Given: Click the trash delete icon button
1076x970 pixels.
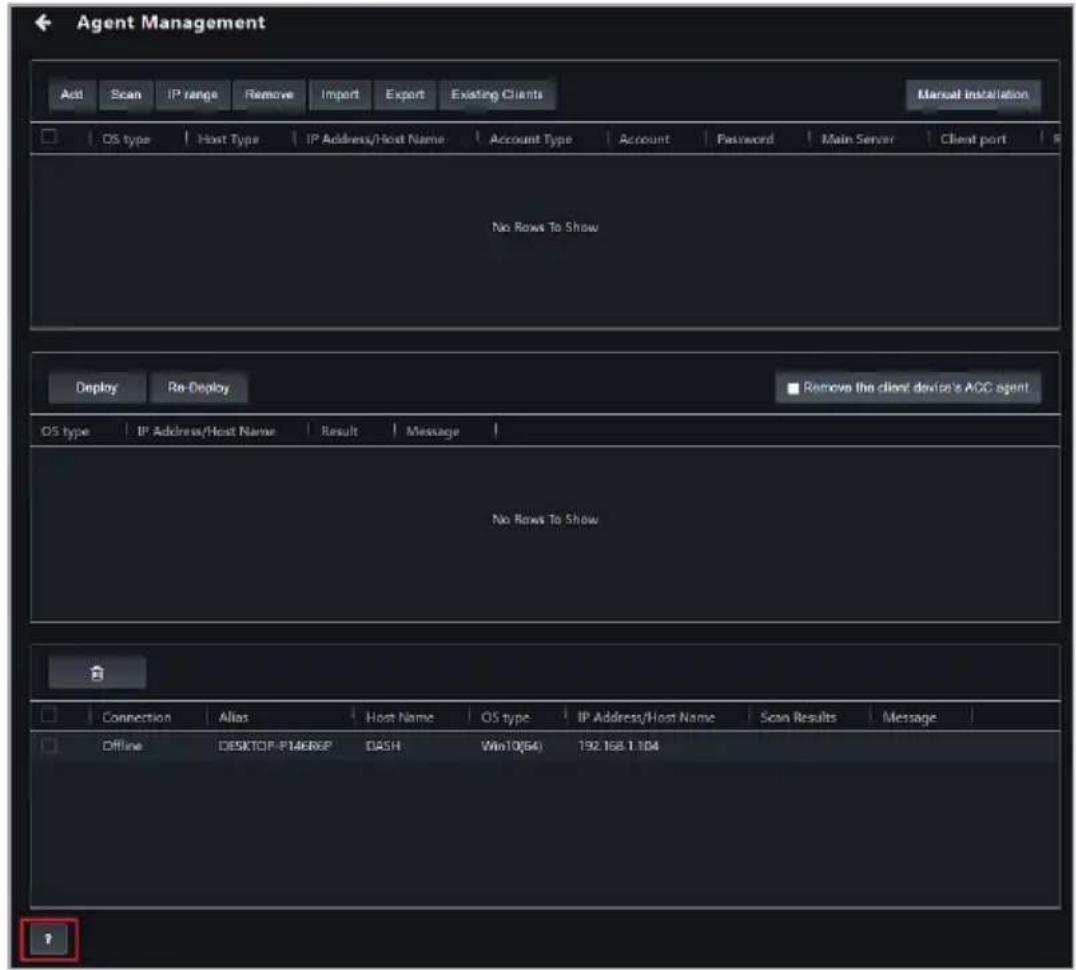Looking at the screenshot, I should tap(97, 673).
